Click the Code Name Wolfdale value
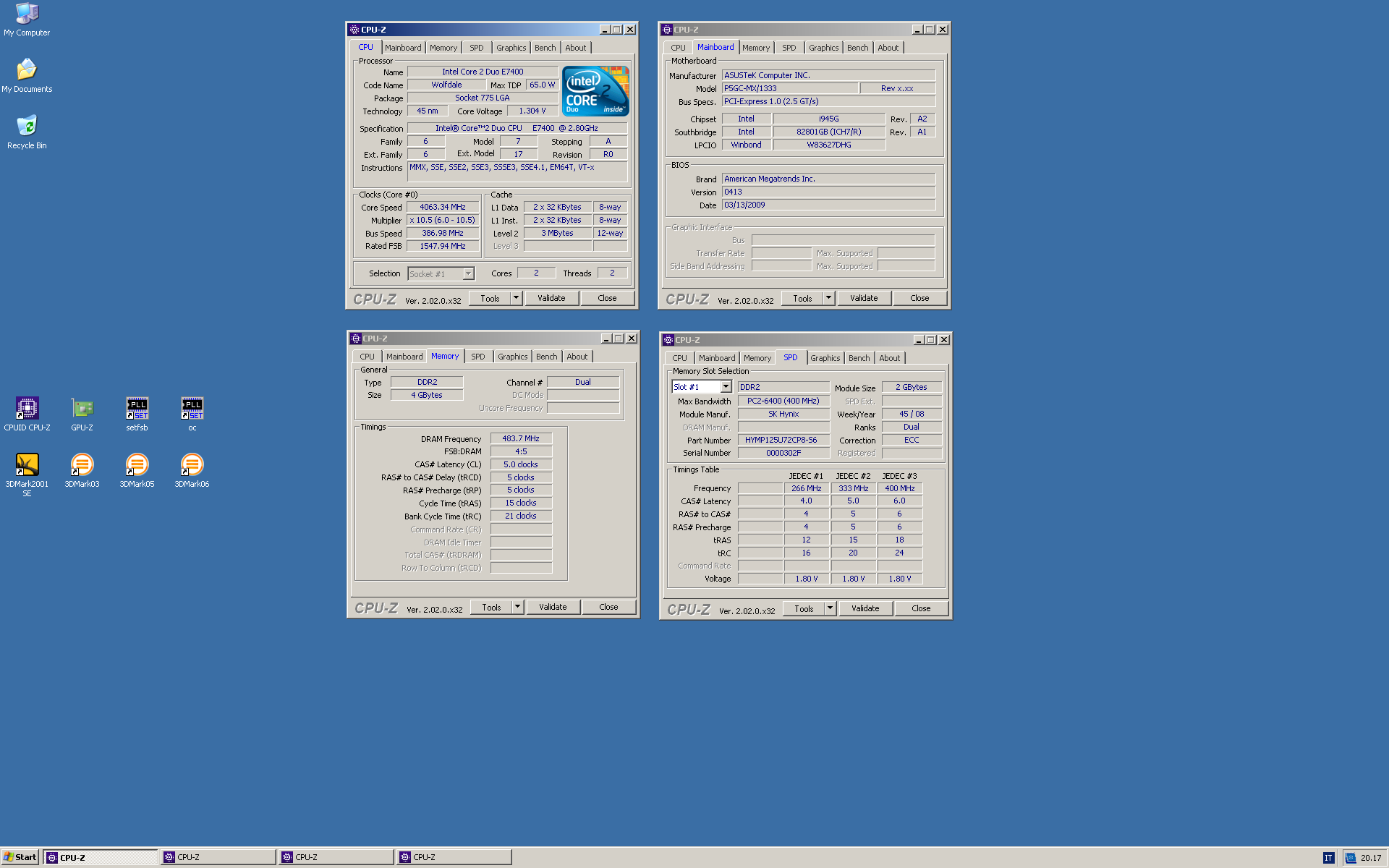This screenshot has height=868, width=1389. point(446,85)
